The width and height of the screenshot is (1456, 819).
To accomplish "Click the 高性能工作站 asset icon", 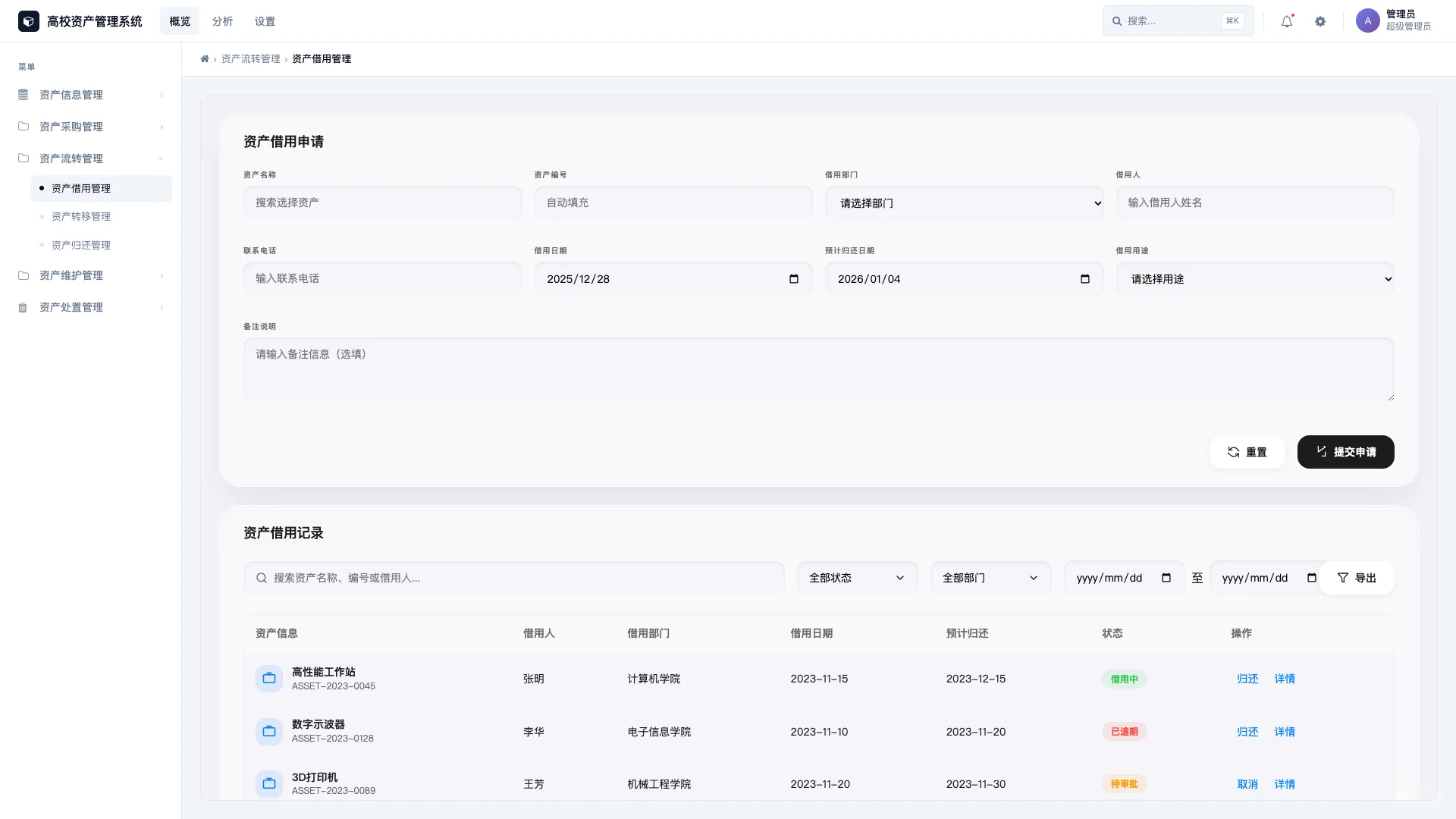I will [x=269, y=679].
